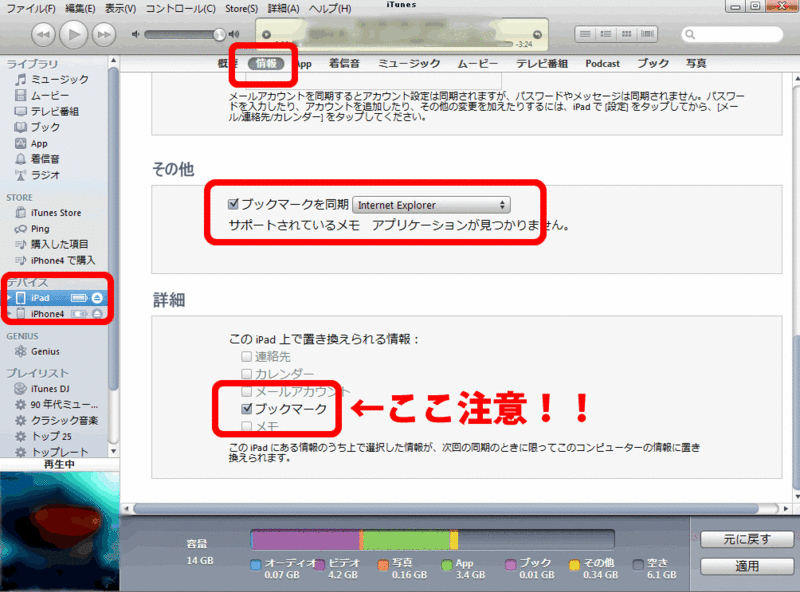Click the mute speaker icon left of volume
The image size is (800, 592).
tap(135, 34)
